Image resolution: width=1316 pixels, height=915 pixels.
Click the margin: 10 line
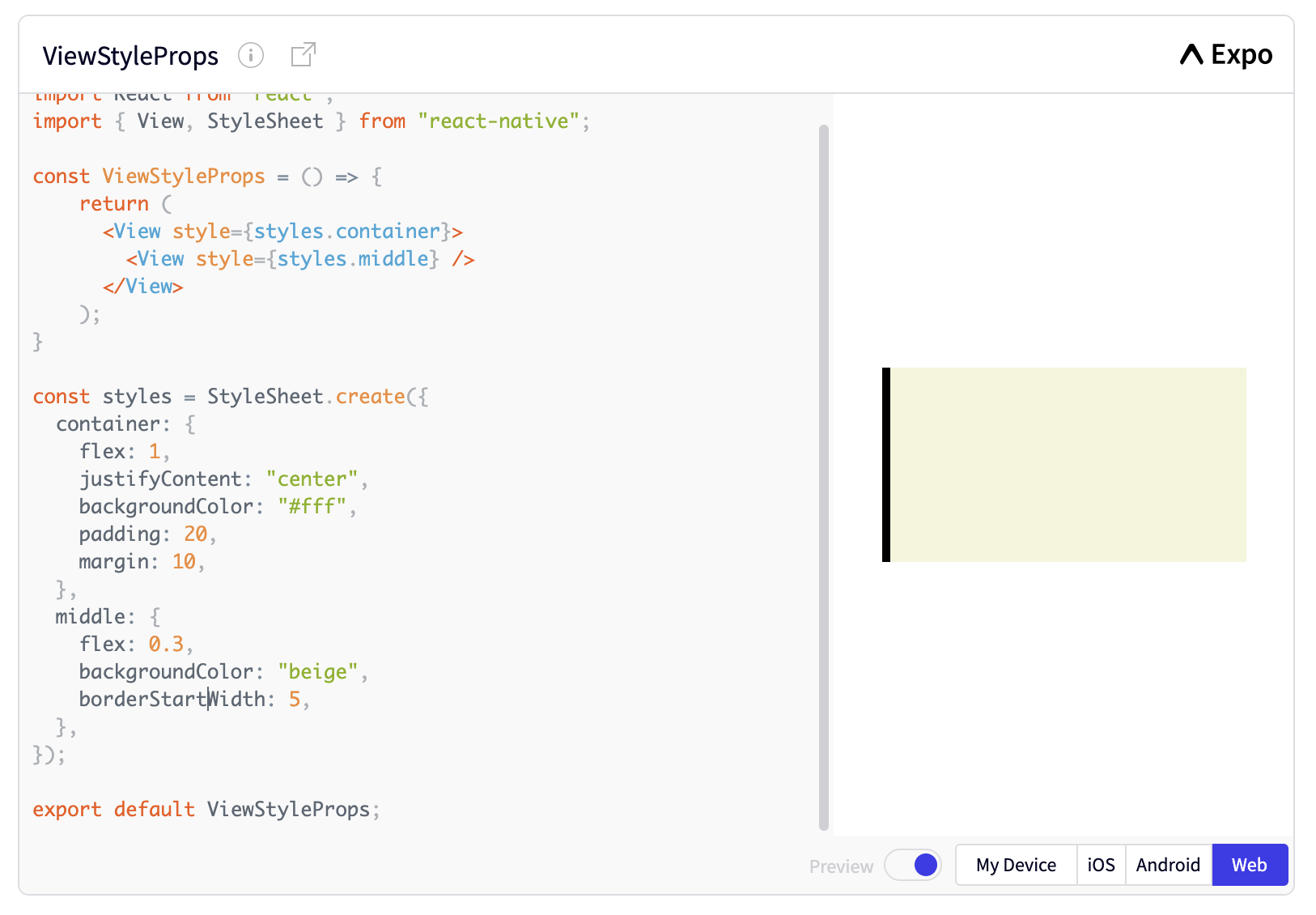coord(142,561)
